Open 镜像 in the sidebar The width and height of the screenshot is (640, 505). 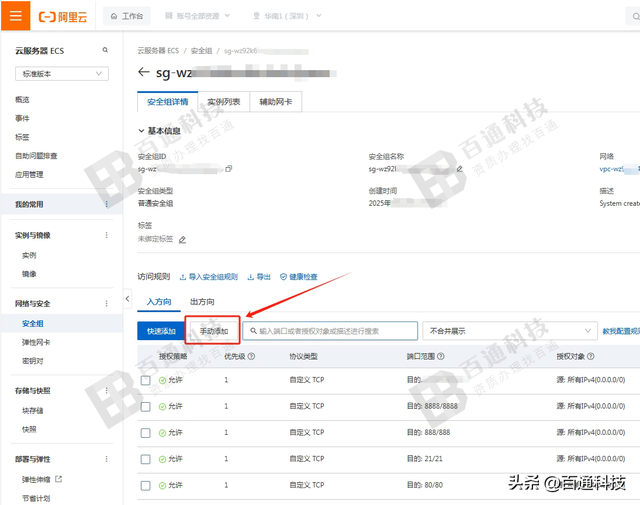click(29, 274)
